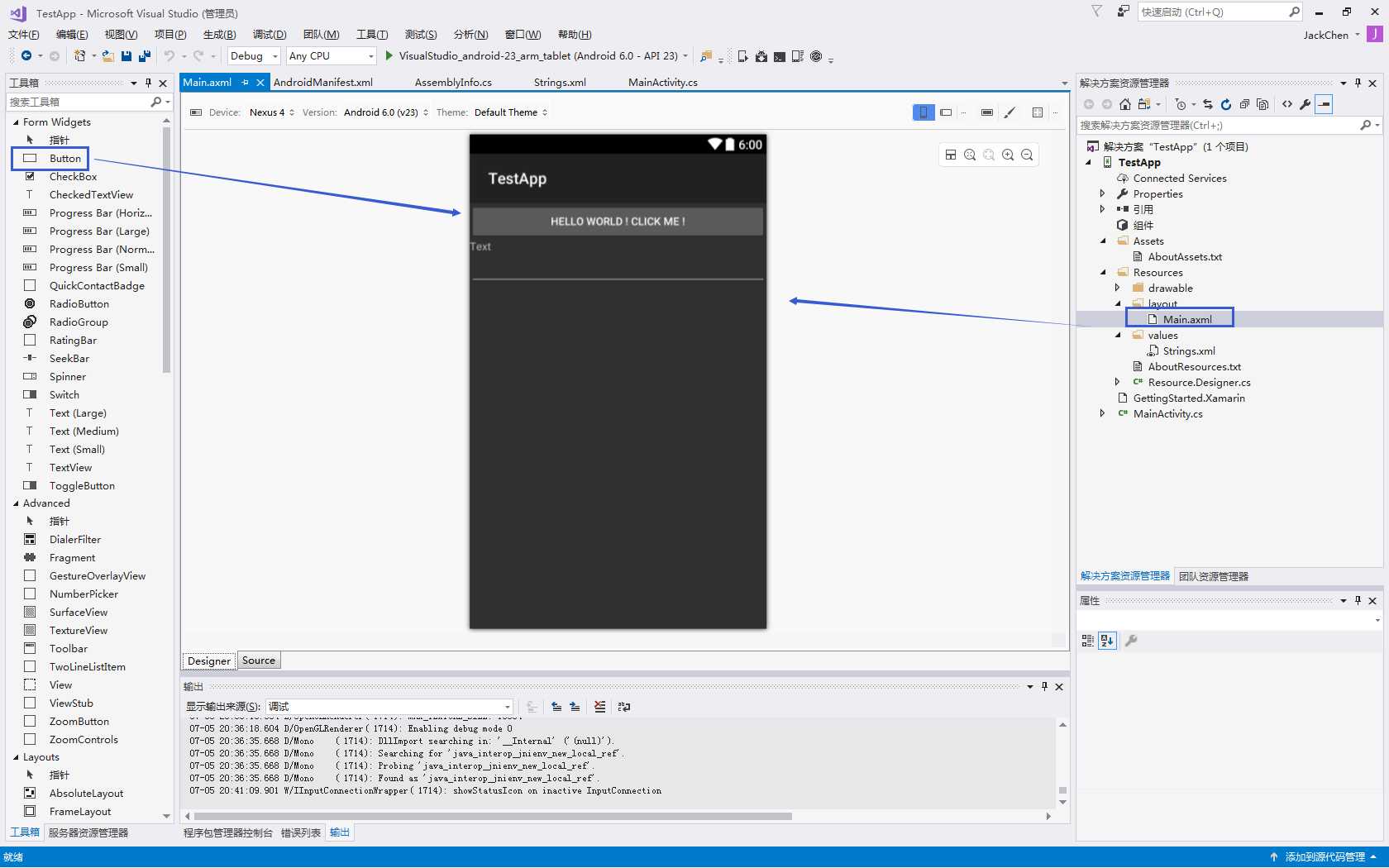The width and height of the screenshot is (1389, 868).
Task: Open the Default Theme selector
Action: [511, 112]
